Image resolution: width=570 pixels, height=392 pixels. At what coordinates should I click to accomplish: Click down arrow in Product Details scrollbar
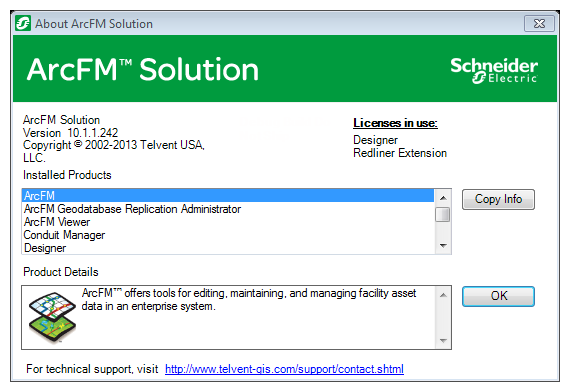pos(443,341)
